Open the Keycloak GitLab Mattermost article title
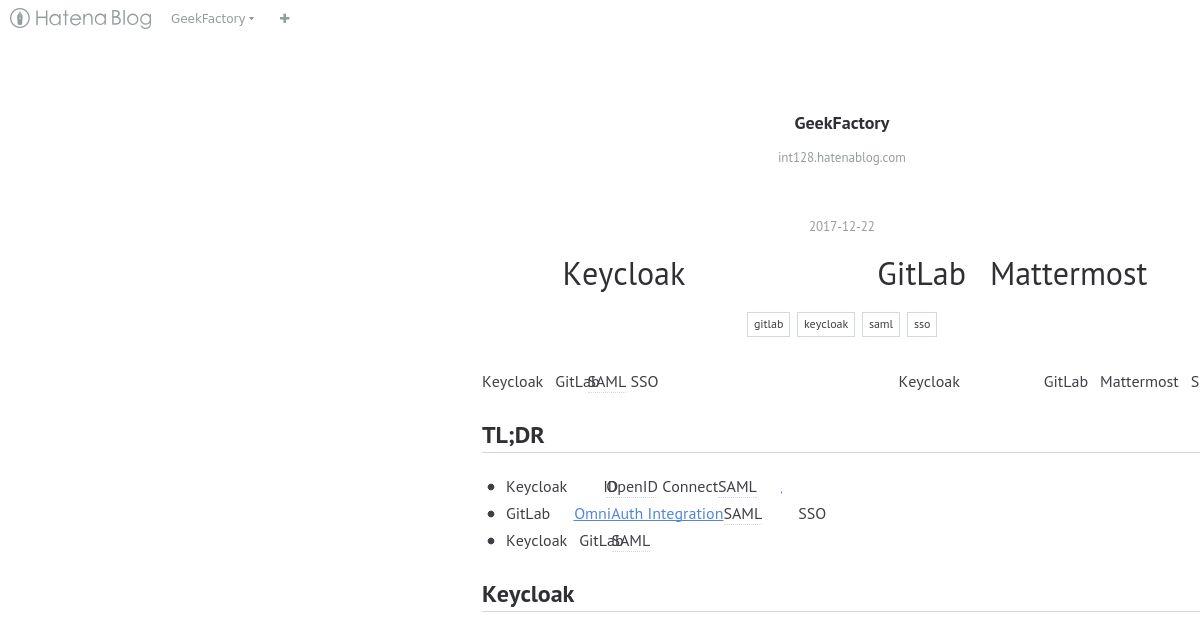The width and height of the screenshot is (1200, 630). click(855, 274)
